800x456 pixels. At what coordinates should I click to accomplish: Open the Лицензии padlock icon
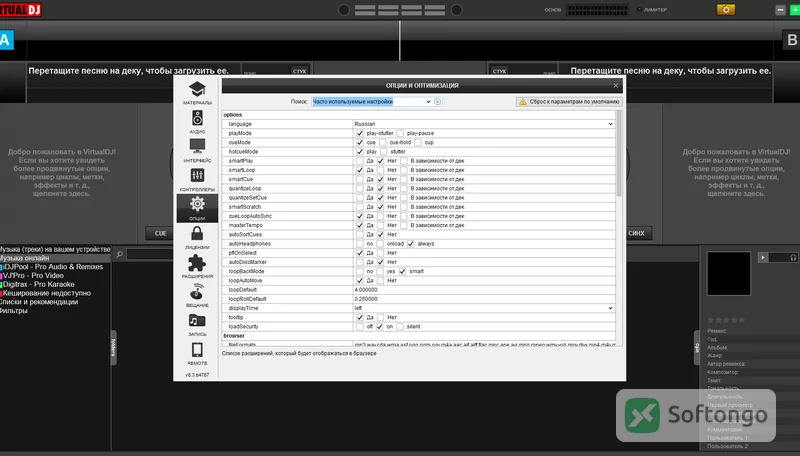click(x=197, y=237)
